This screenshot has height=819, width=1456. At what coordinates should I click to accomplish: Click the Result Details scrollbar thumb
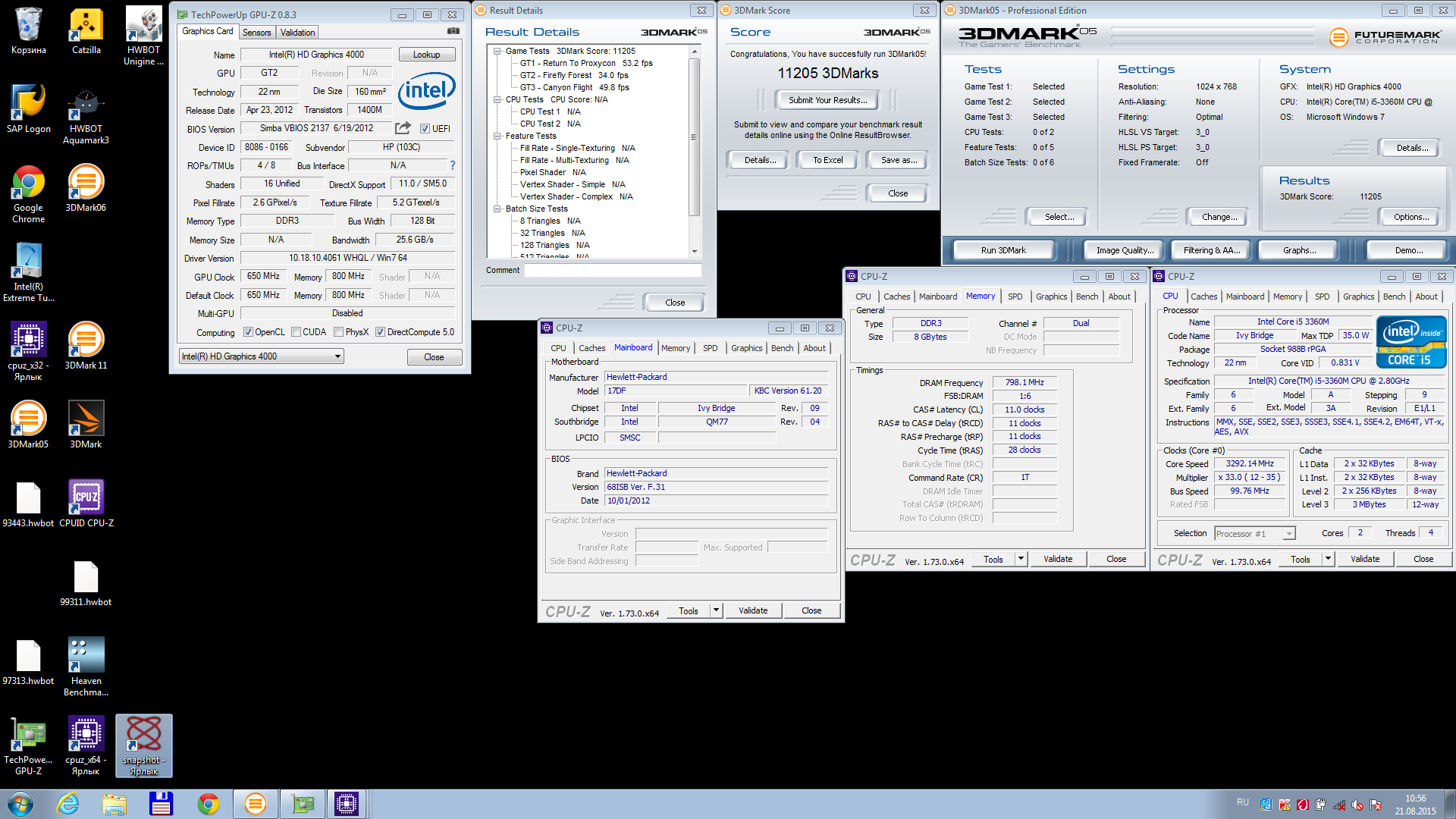693,136
